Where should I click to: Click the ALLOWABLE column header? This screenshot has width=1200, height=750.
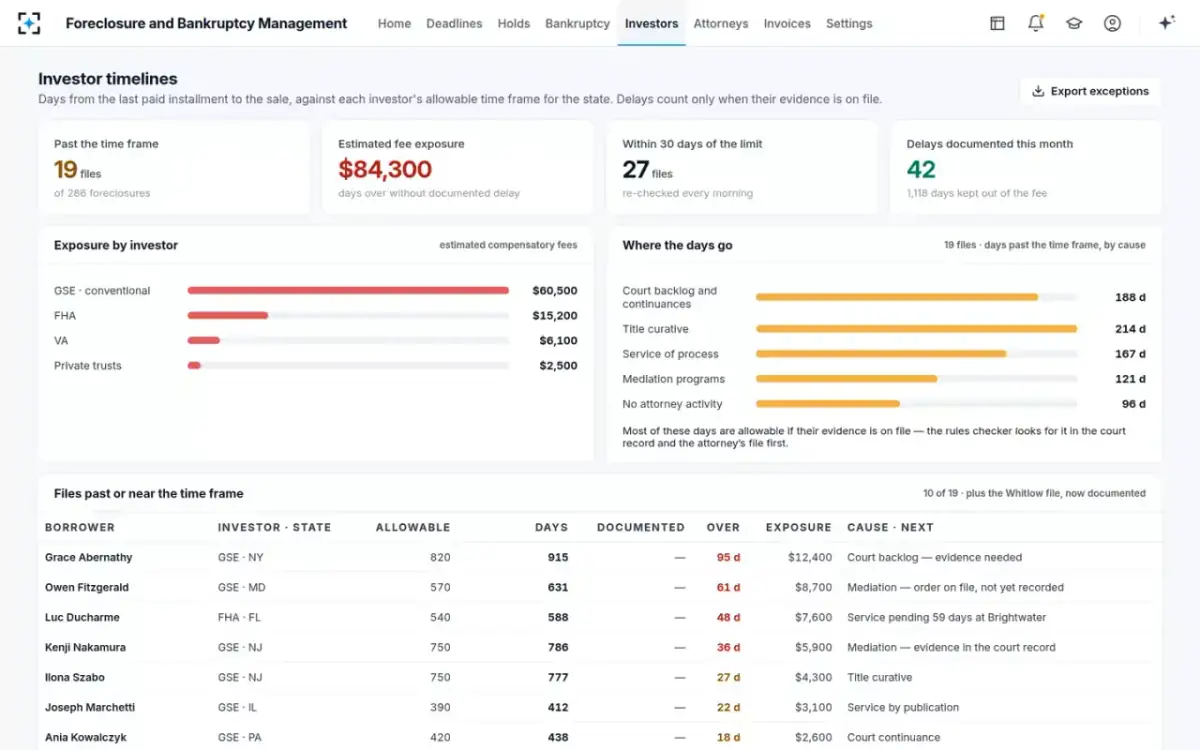tap(413, 527)
